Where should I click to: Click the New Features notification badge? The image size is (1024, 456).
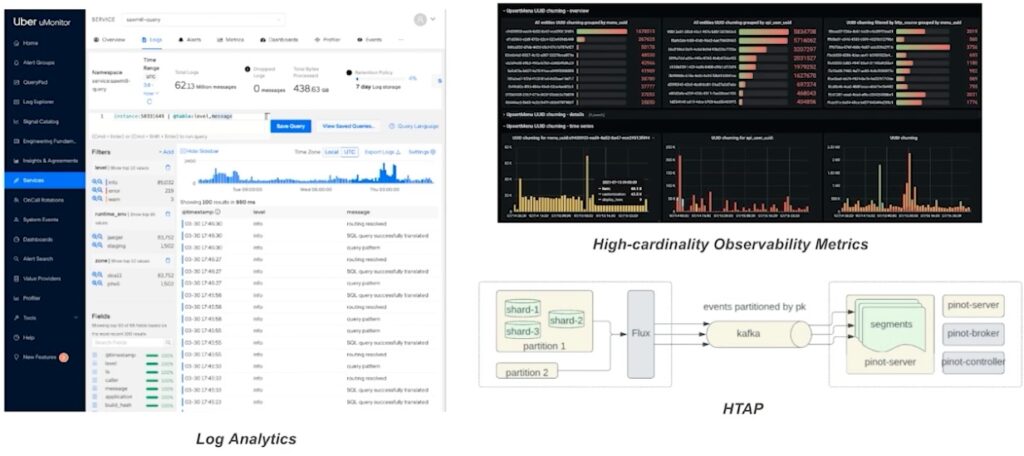click(64, 357)
